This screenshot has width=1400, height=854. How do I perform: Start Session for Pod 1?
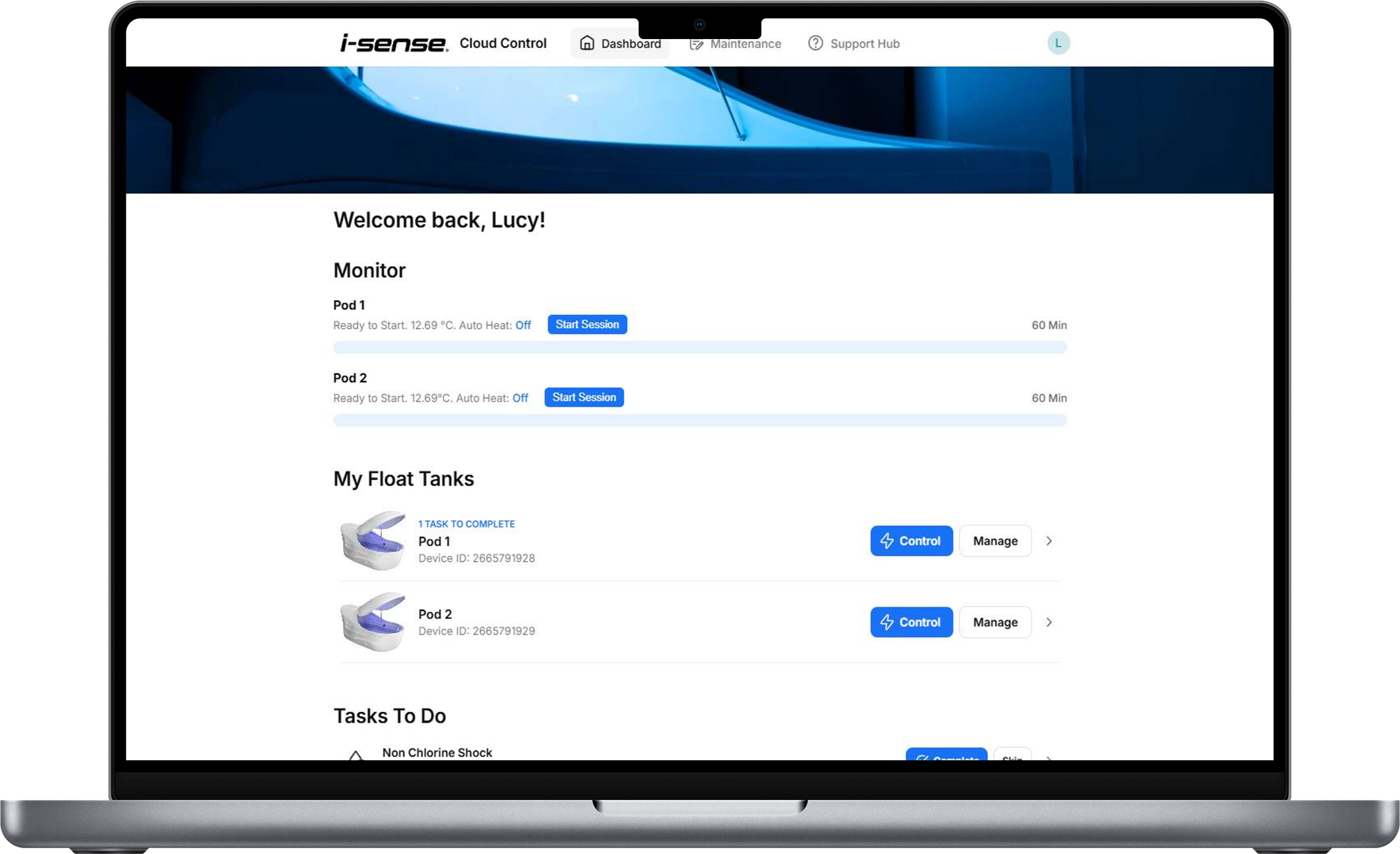(x=587, y=324)
